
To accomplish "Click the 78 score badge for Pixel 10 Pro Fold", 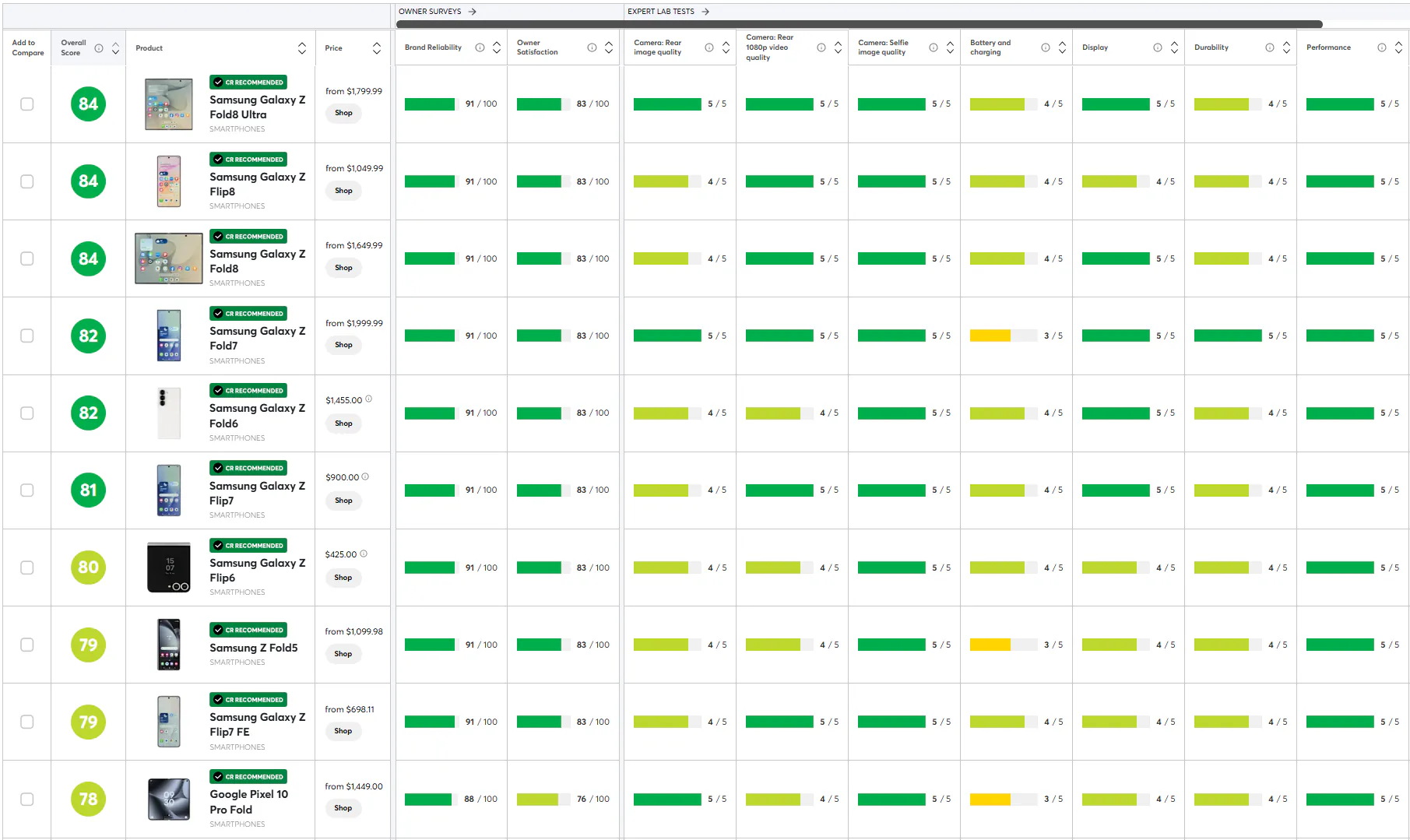I will (88, 800).
